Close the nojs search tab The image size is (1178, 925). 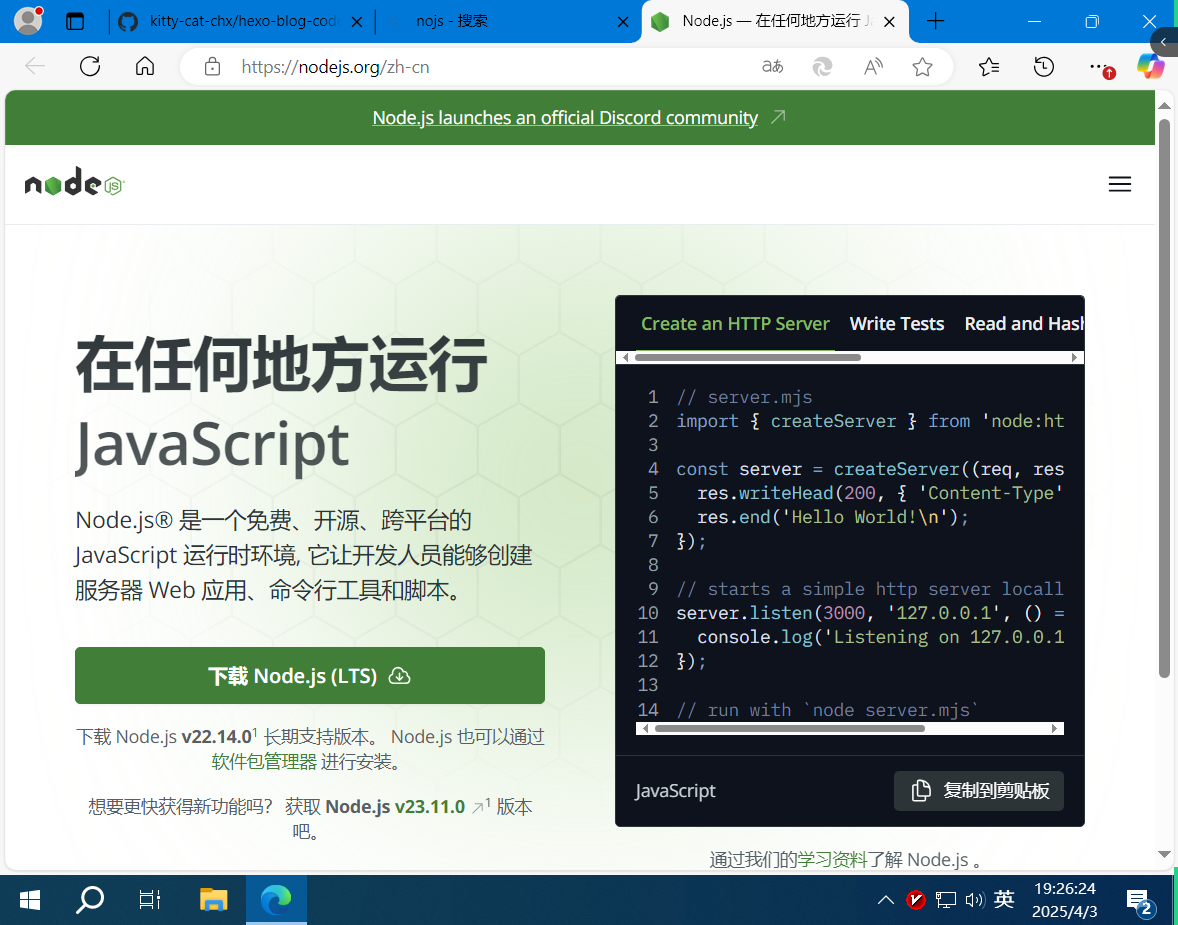623,22
